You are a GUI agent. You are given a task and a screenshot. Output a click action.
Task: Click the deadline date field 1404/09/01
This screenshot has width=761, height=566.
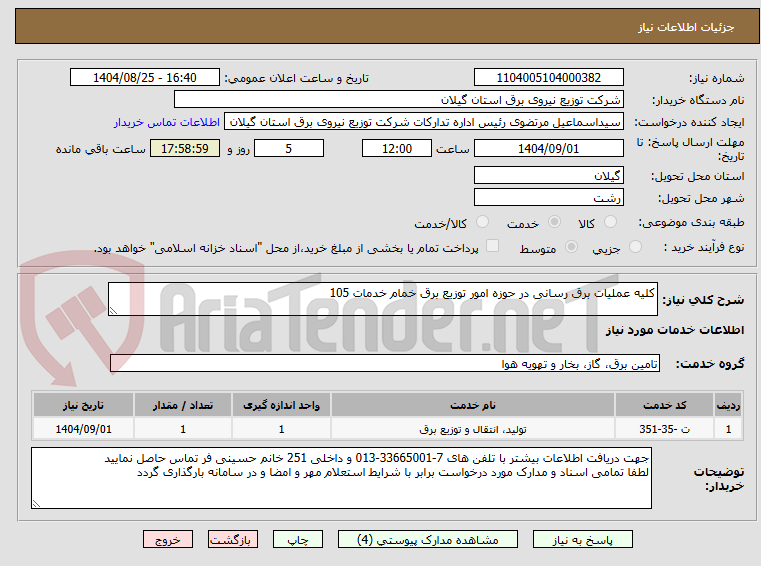[548, 148]
